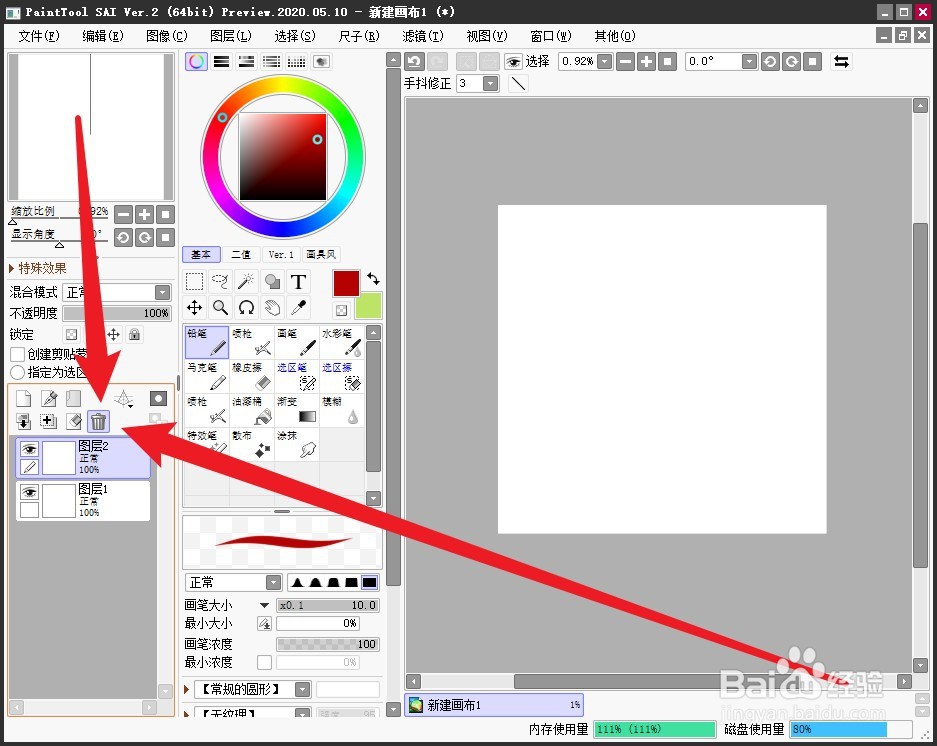Image resolution: width=937 pixels, height=746 pixels.
Task: Select the hand pan tool
Action: point(272,308)
